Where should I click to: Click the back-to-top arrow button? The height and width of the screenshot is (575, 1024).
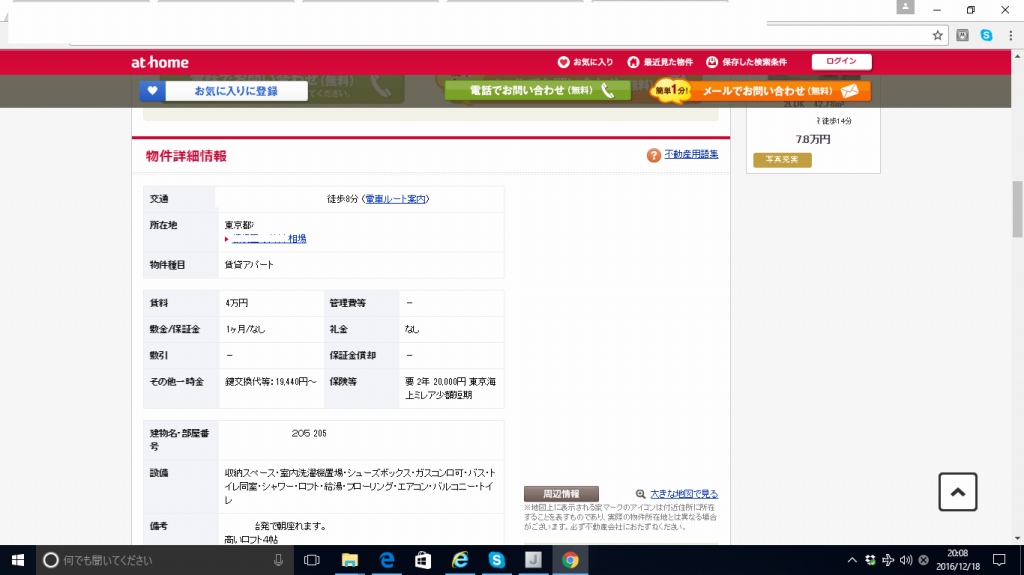(958, 491)
